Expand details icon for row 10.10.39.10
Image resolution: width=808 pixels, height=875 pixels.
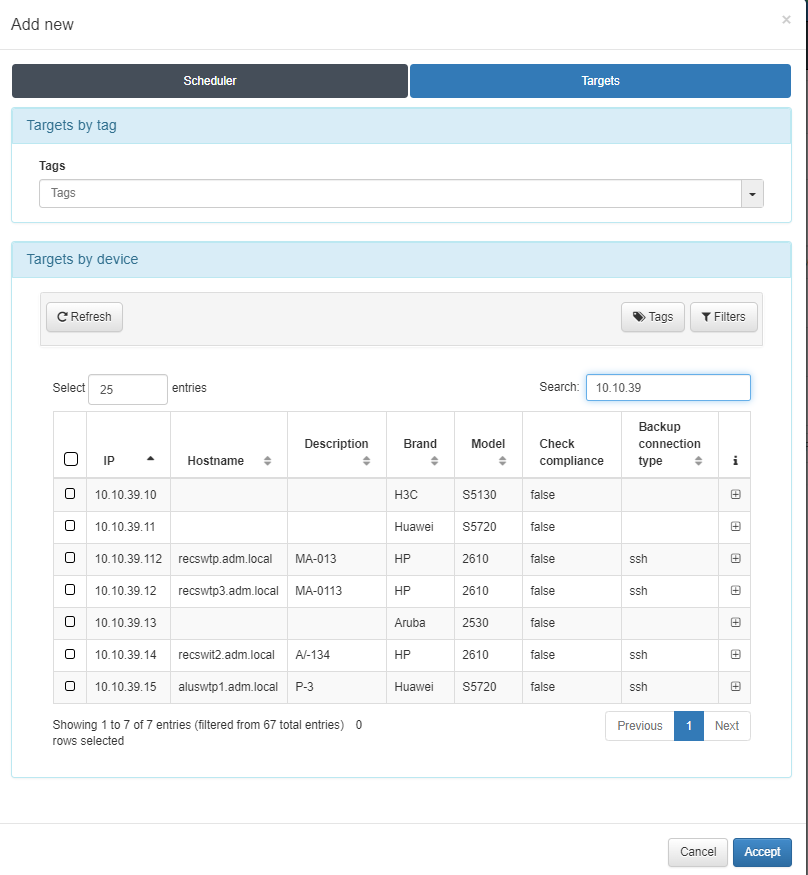pyautogui.click(x=735, y=494)
